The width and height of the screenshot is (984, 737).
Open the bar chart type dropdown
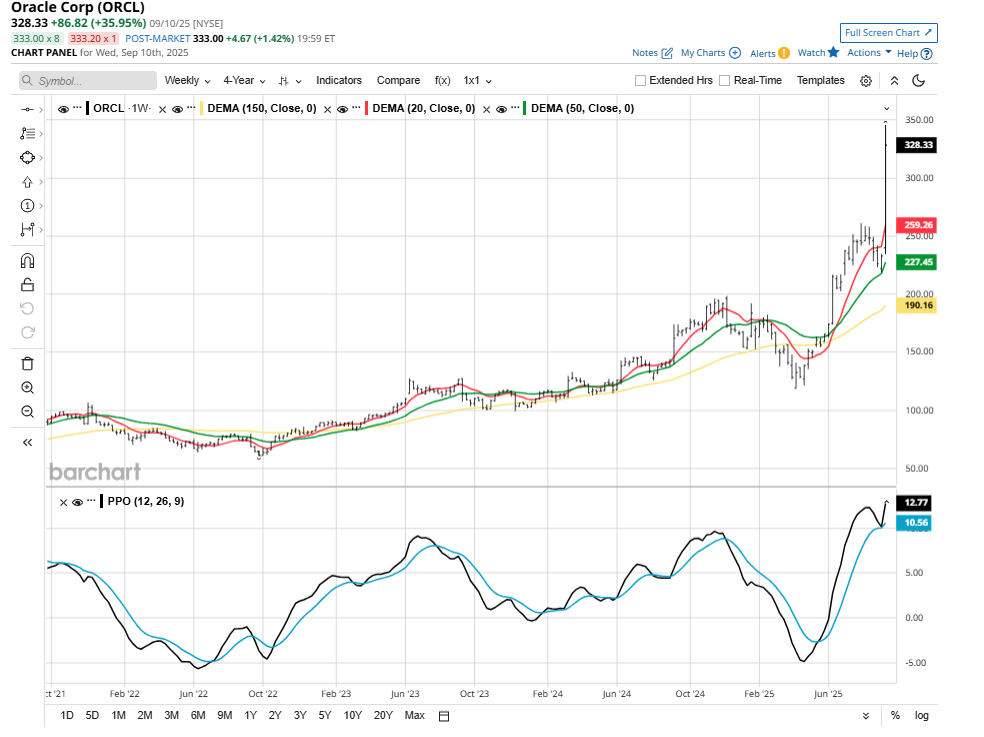pos(290,81)
